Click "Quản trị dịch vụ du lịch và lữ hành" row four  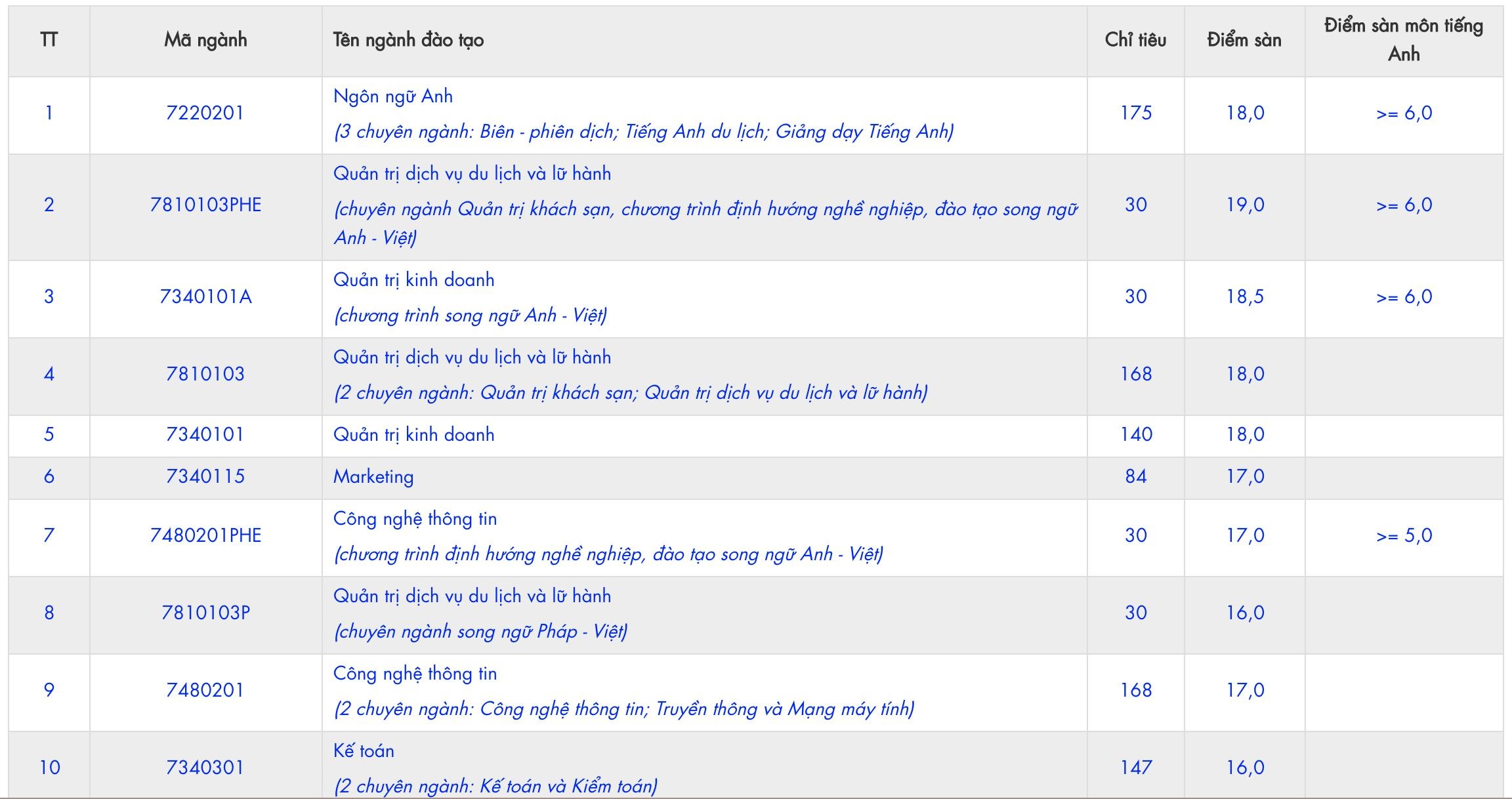click(x=471, y=358)
